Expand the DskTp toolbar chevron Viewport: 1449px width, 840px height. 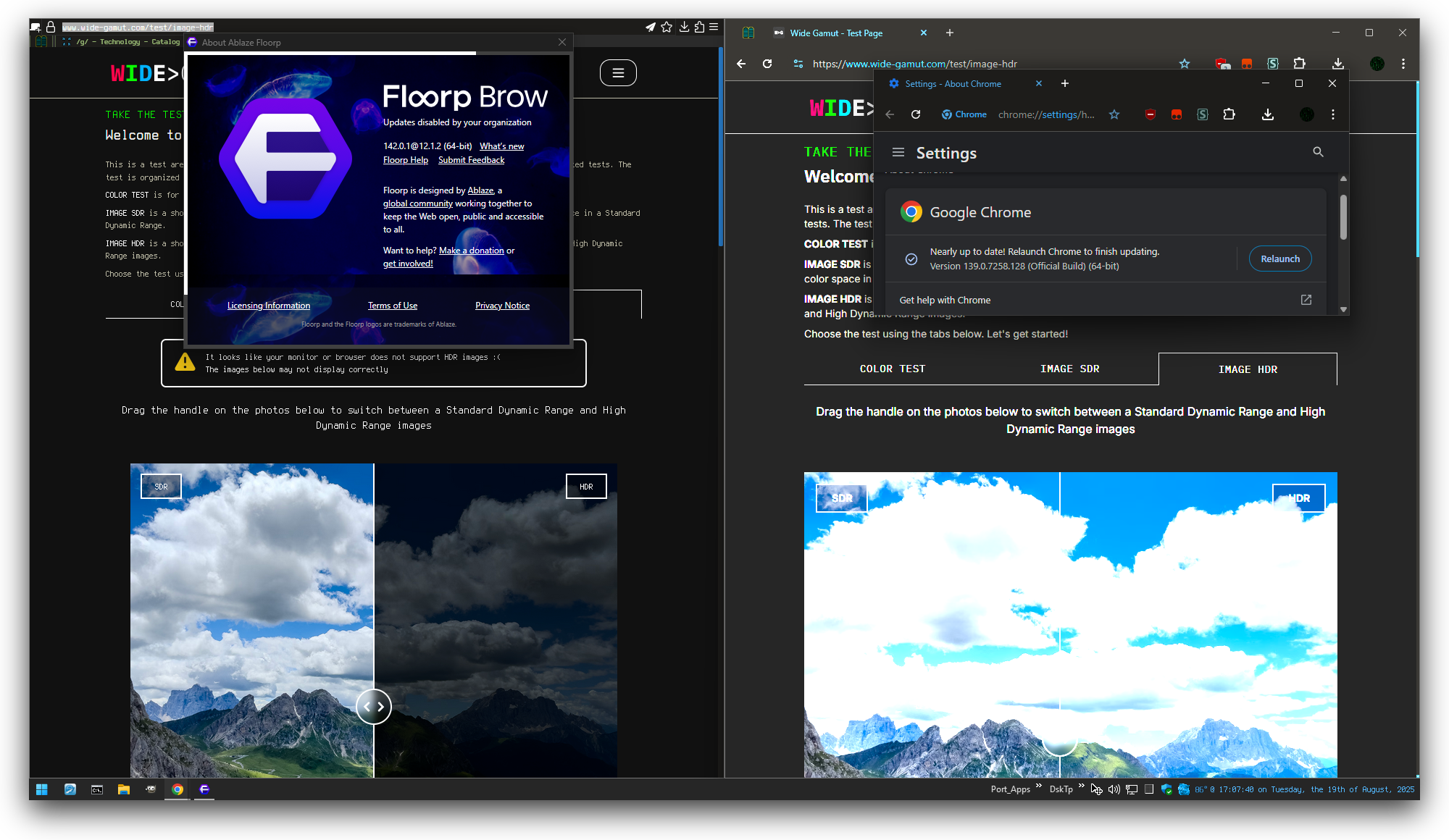(1081, 786)
